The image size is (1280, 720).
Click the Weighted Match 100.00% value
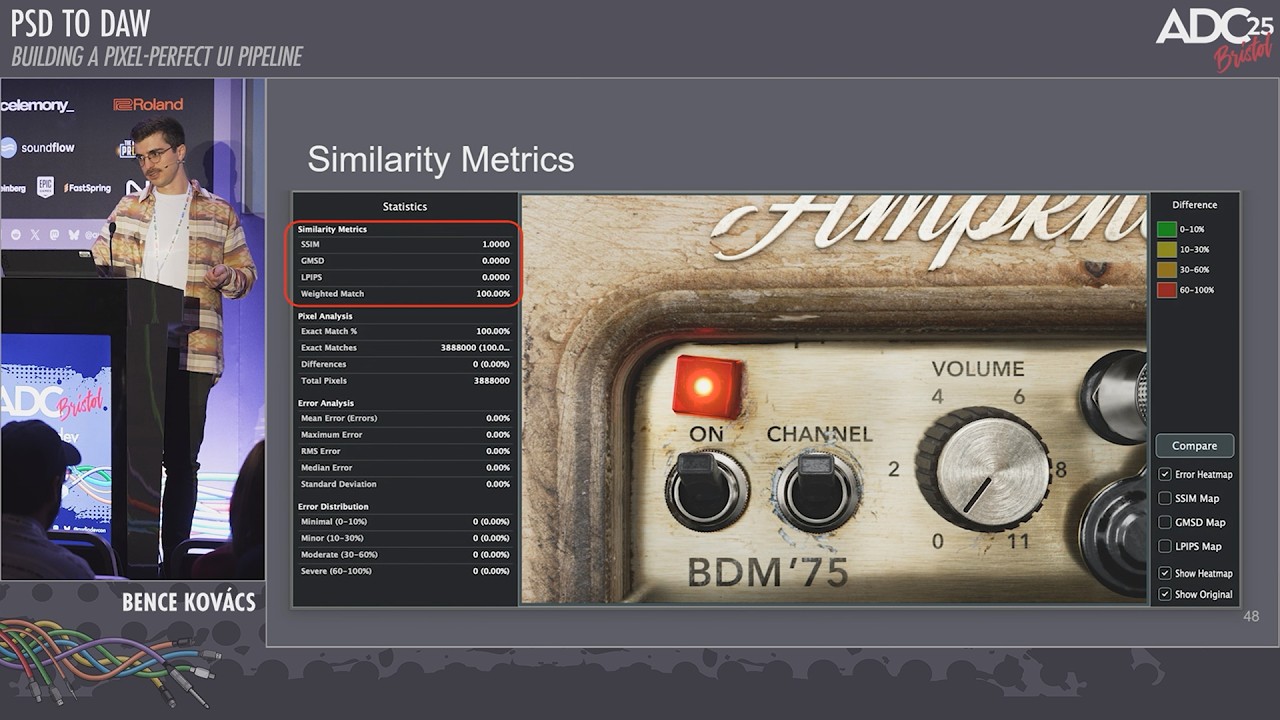[x=493, y=294]
